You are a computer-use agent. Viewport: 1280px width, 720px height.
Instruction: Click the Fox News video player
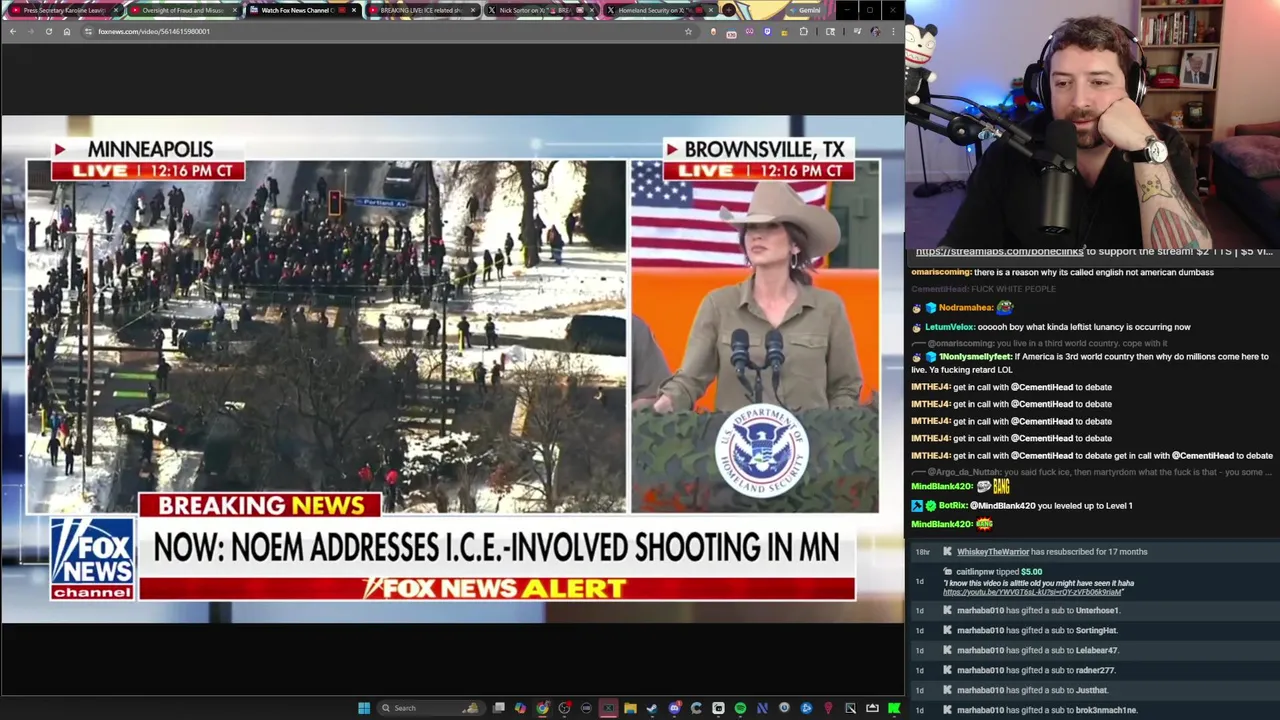pos(452,368)
